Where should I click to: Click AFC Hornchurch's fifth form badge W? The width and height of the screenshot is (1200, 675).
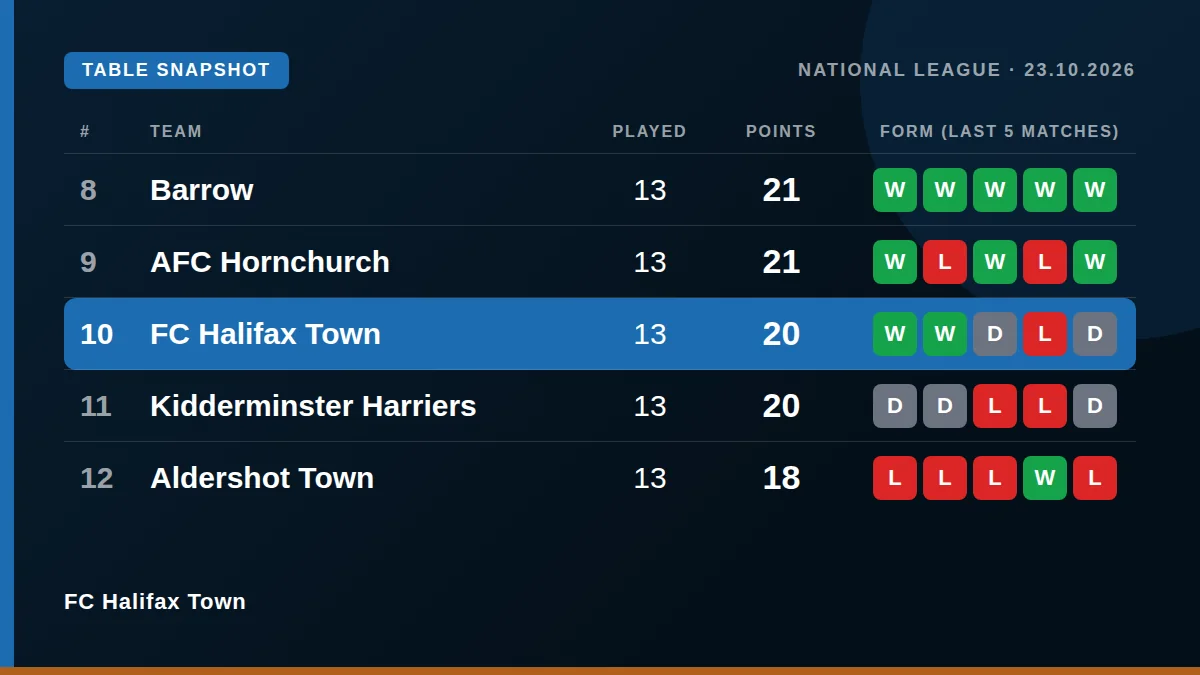pos(1095,262)
